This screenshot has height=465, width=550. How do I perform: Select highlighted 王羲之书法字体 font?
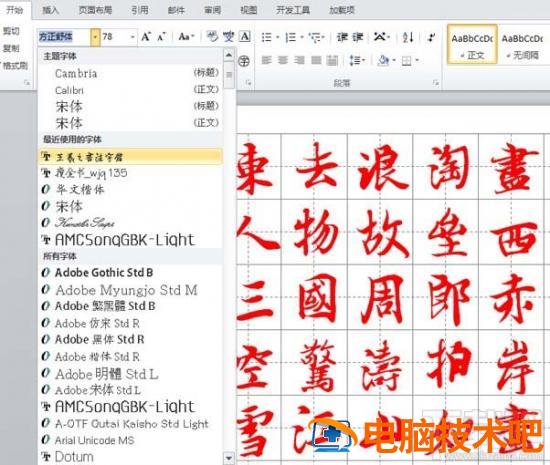130,156
